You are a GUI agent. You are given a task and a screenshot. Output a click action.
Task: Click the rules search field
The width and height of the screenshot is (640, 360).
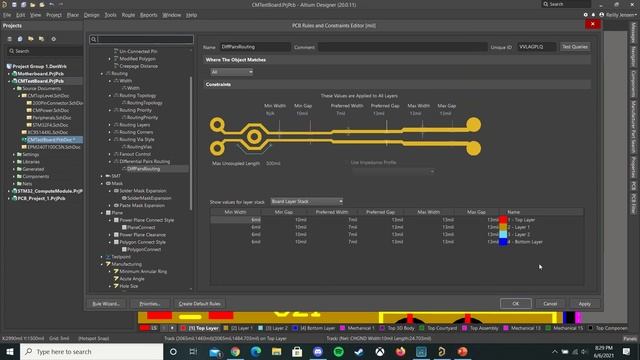point(141,39)
